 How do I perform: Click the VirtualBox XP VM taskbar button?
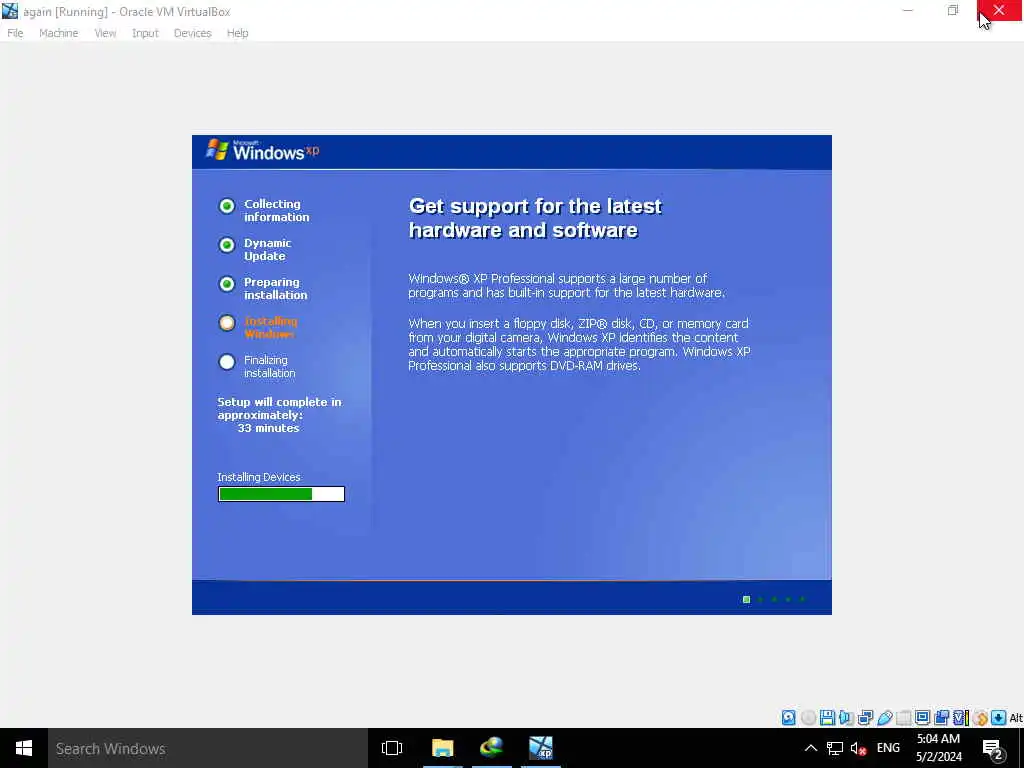pyautogui.click(x=541, y=748)
